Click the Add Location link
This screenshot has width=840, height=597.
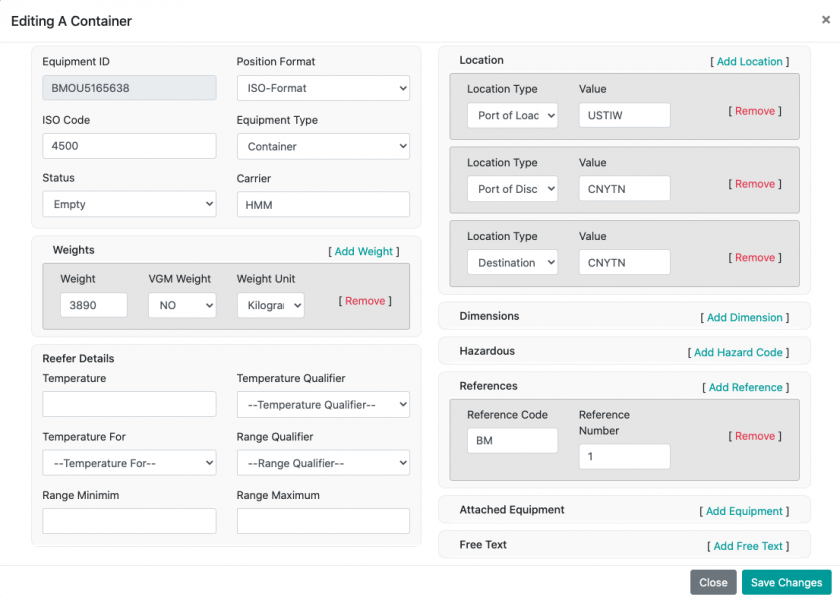click(x=749, y=62)
